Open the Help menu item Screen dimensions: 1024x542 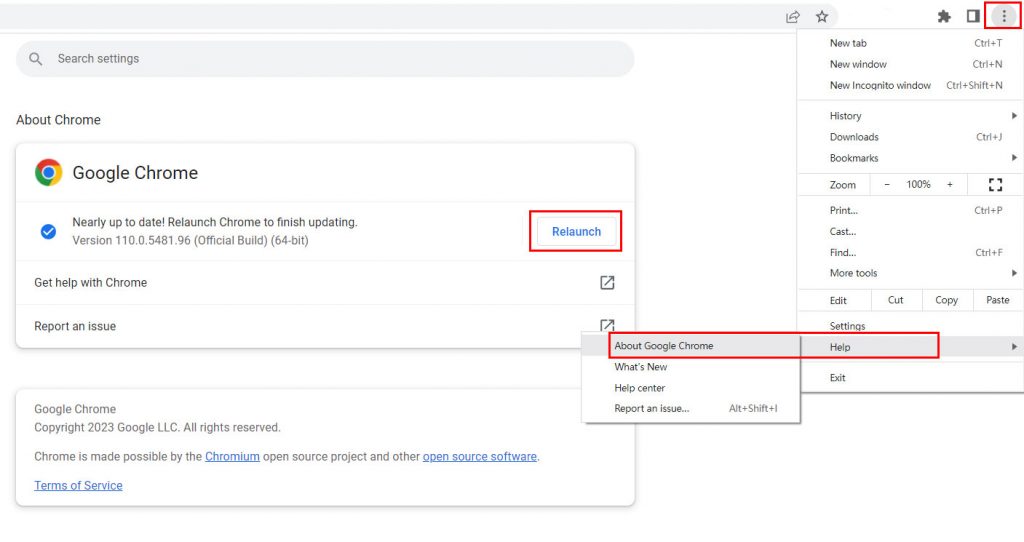(910, 347)
